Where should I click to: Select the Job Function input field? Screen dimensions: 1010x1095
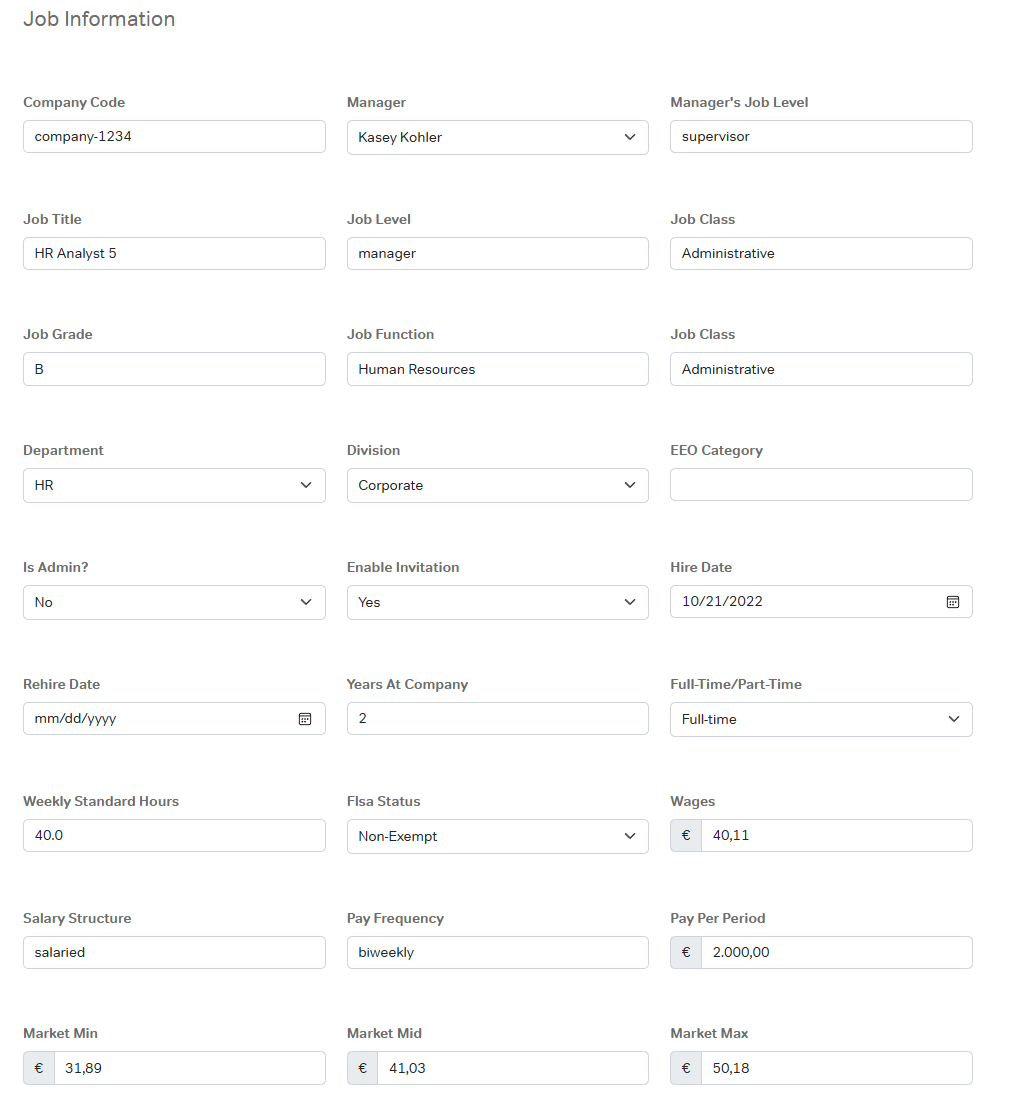tap(497, 369)
